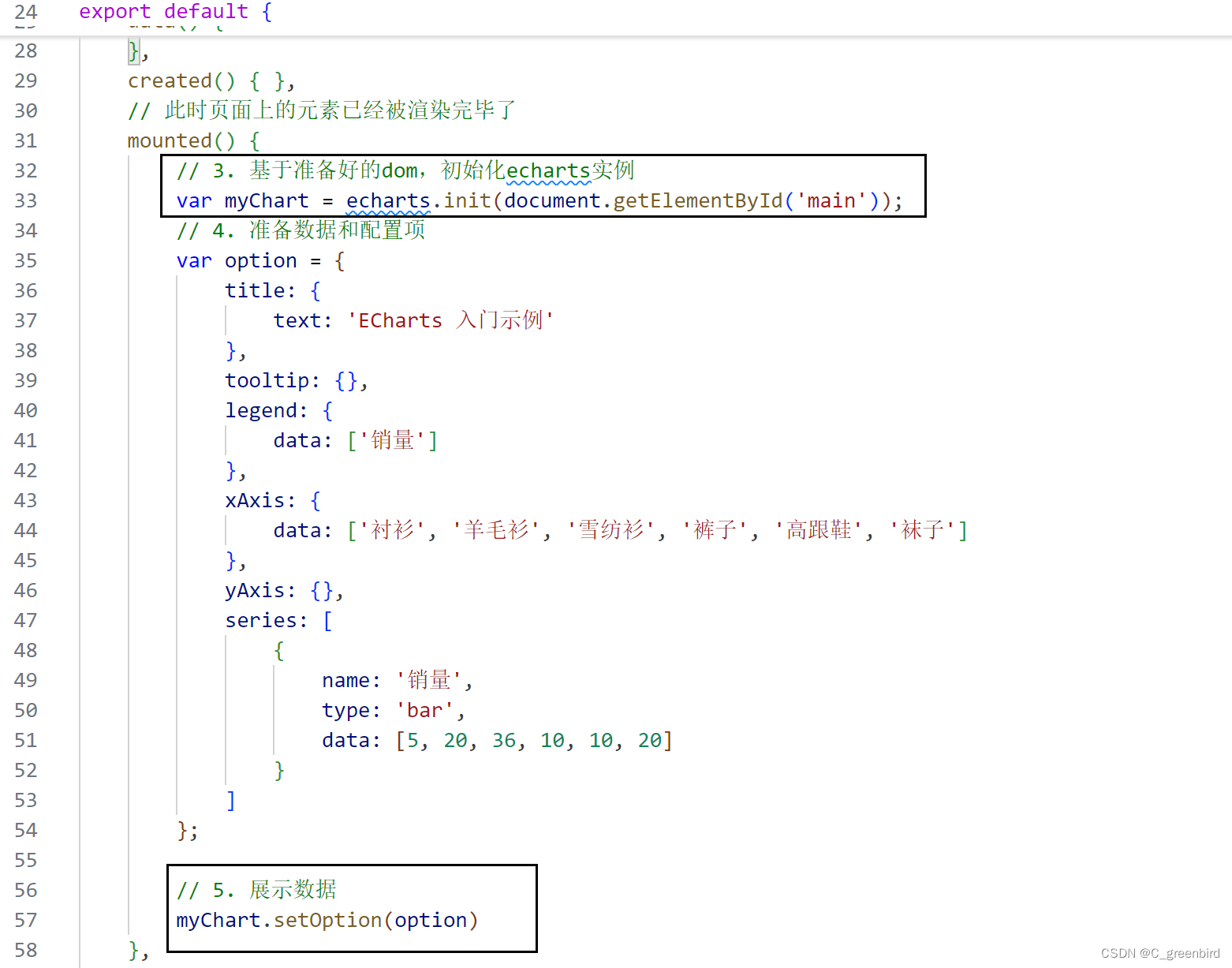Image resolution: width=1232 pixels, height=968 pixels.
Task: Click the text value 'ECharts 入门示例'
Action: pyautogui.click(x=450, y=321)
